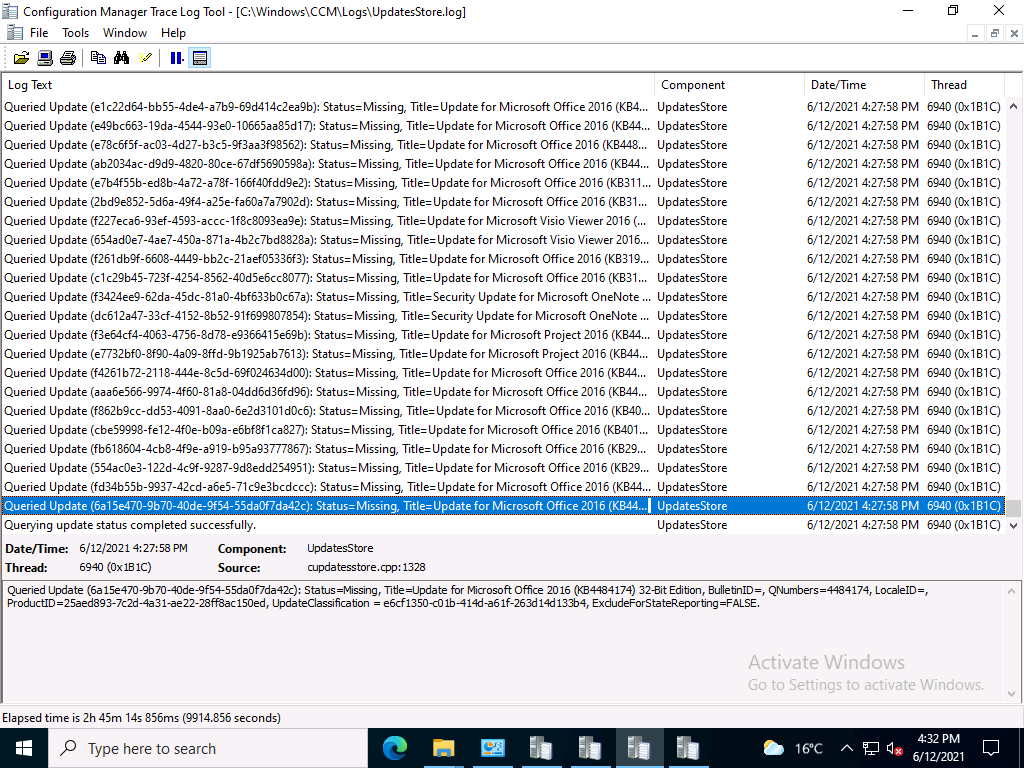Click the Highlight marker toolbar icon
The width and height of the screenshot is (1024, 768).
pyautogui.click(x=145, y=58)
